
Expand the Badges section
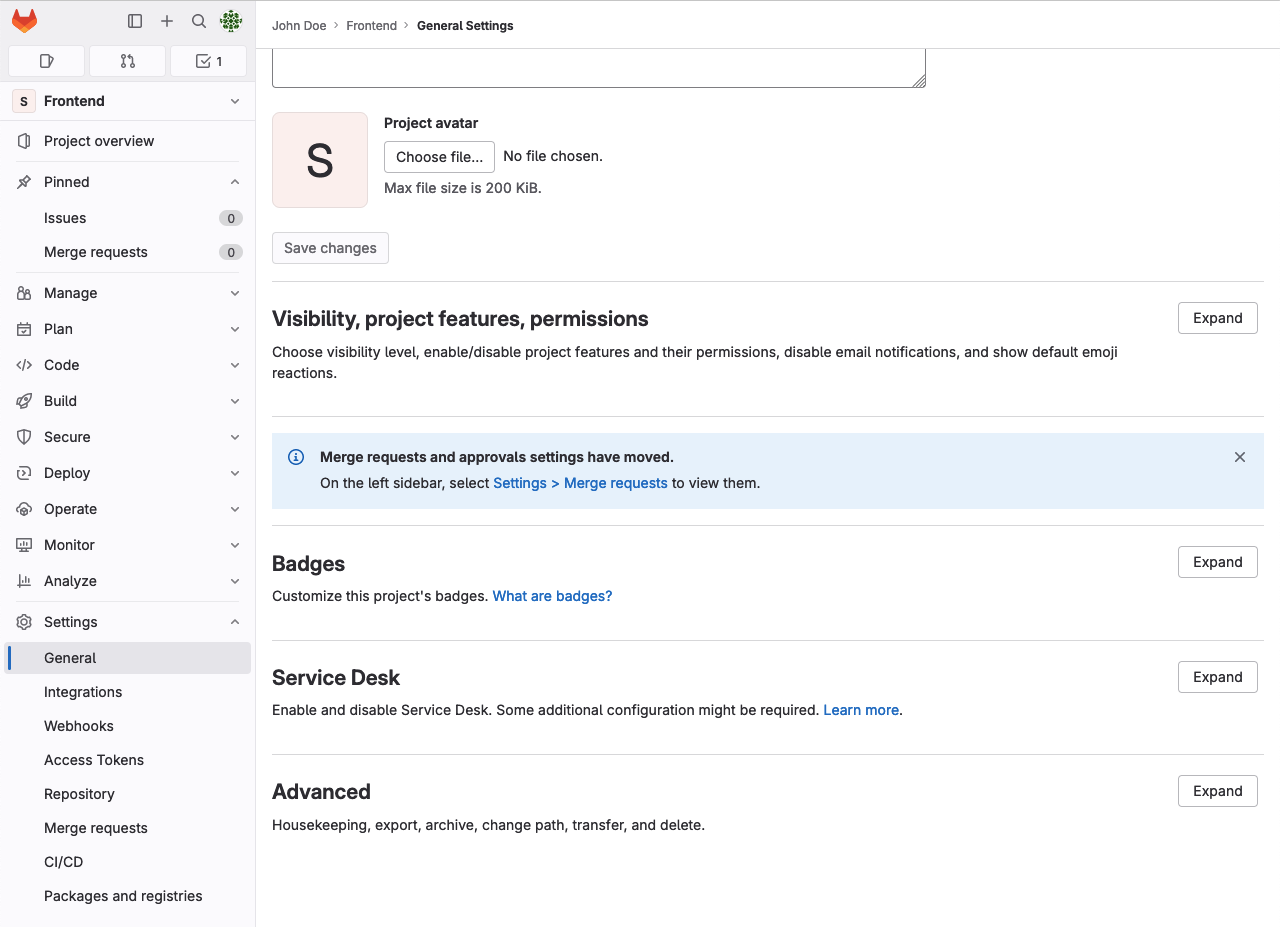click(1217, 562)
